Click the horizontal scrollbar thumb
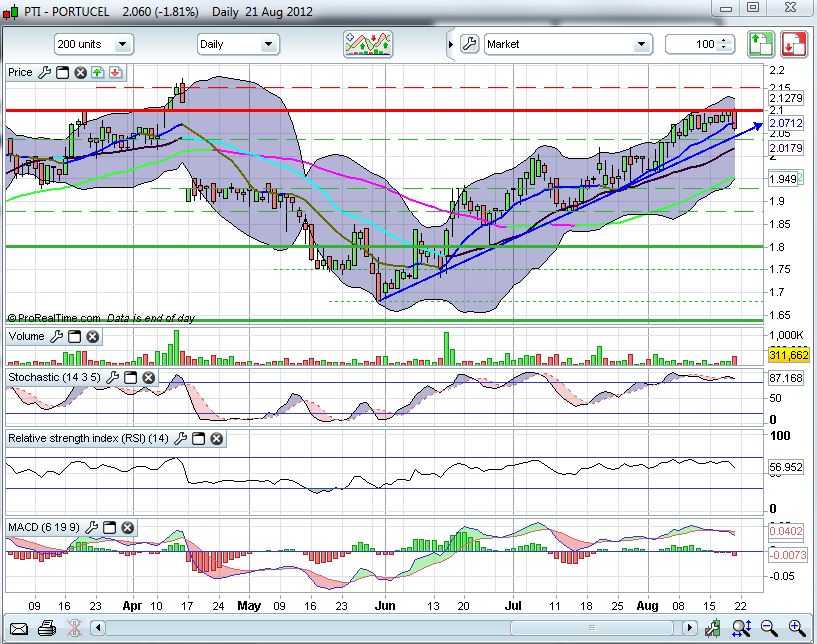Viewport: 817px width, 644px height. 591,628
